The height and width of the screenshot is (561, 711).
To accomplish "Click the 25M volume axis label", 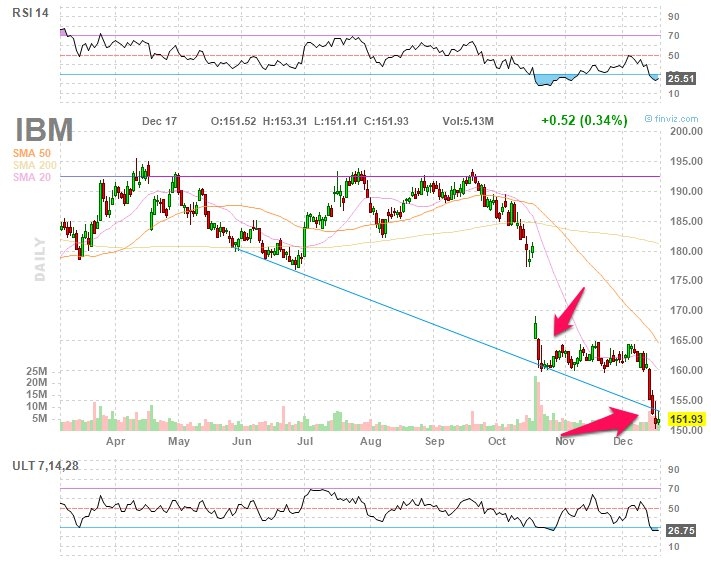I will click(37, 371).
